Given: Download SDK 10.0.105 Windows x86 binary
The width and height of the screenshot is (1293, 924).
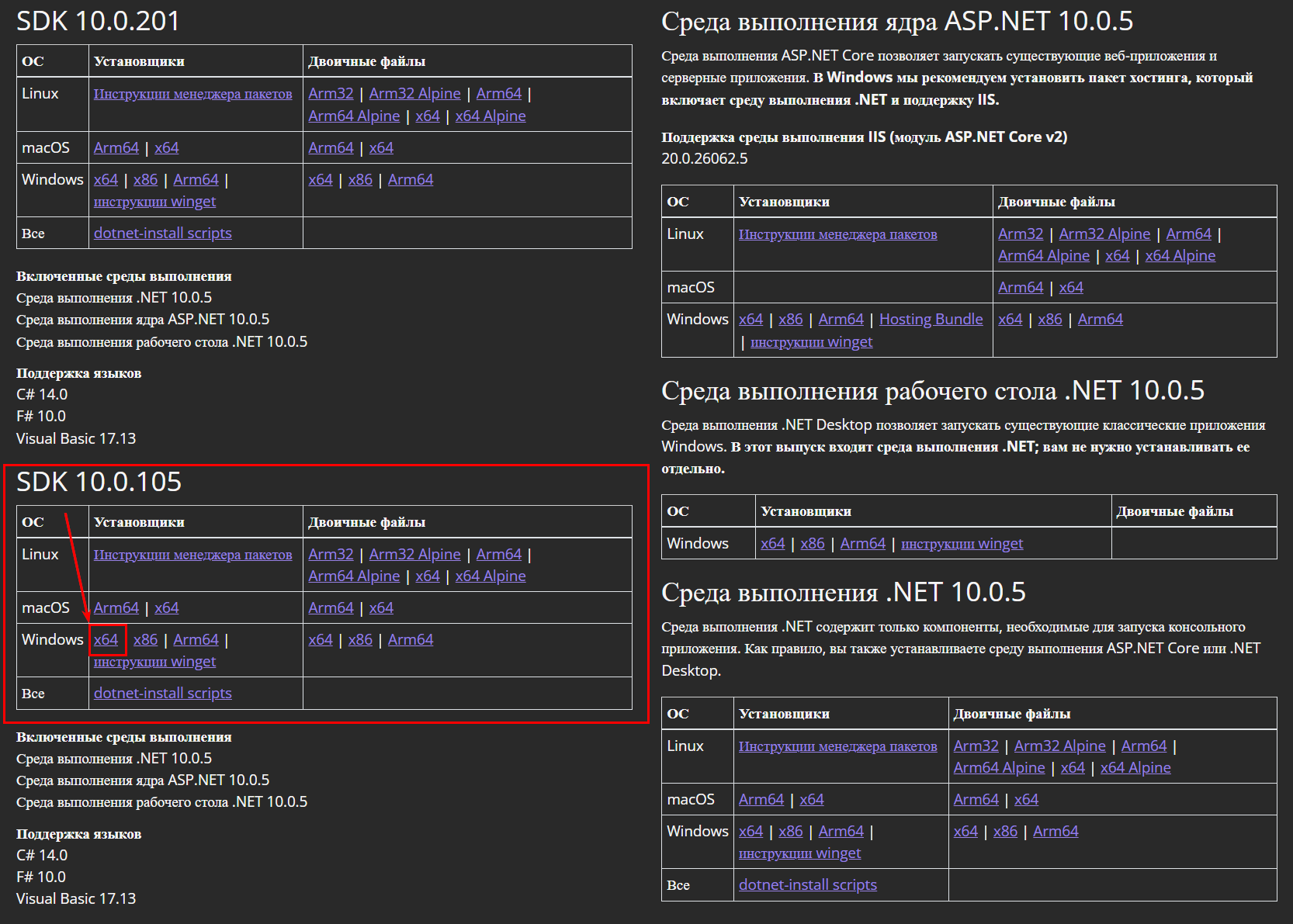Looking at the screenshot, I should (360, 640).
